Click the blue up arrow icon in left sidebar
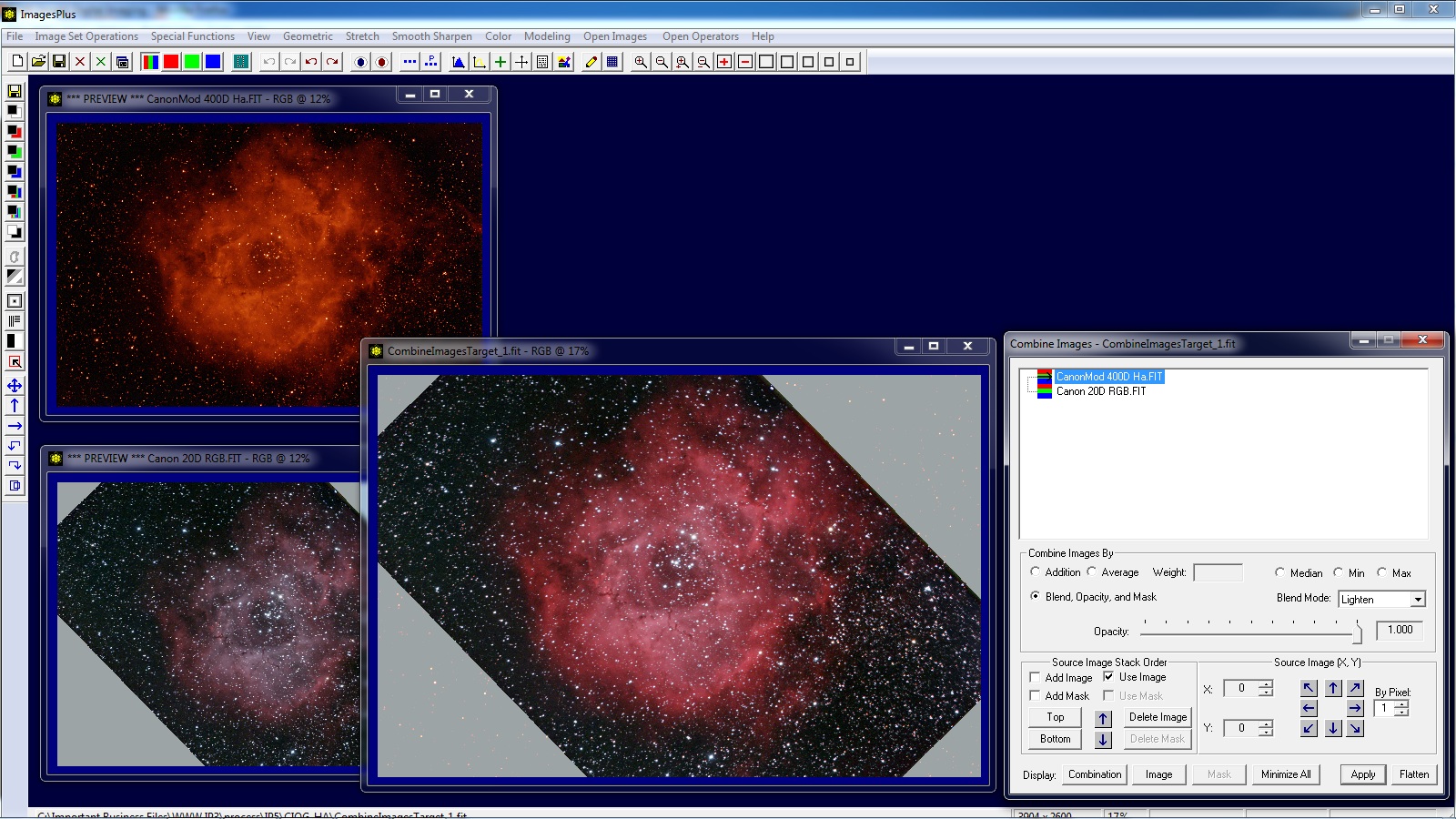Screen dimensions: 1456x819 (x=15, y=406)
